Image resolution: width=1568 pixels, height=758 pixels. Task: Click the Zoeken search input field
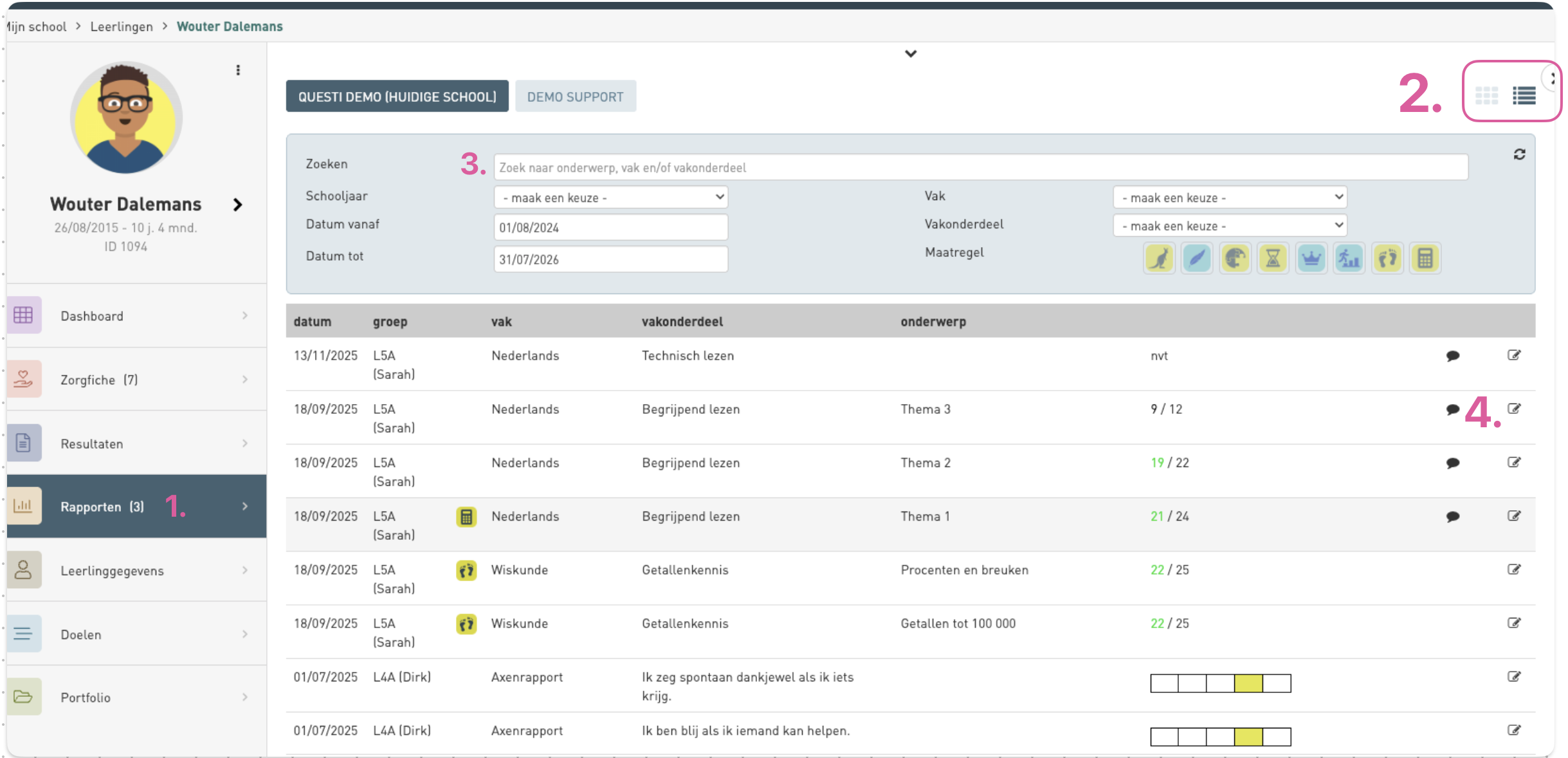coord(980,167)
